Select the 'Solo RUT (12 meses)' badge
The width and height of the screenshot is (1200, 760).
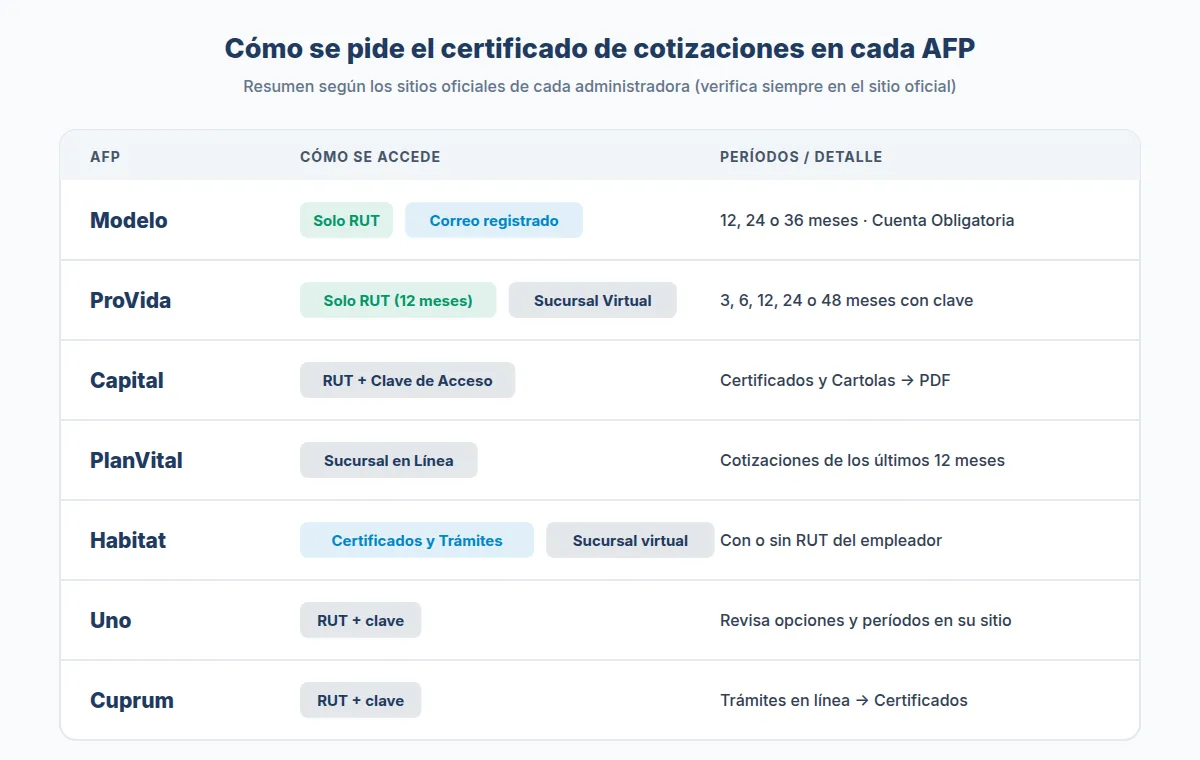click(398, 300)
